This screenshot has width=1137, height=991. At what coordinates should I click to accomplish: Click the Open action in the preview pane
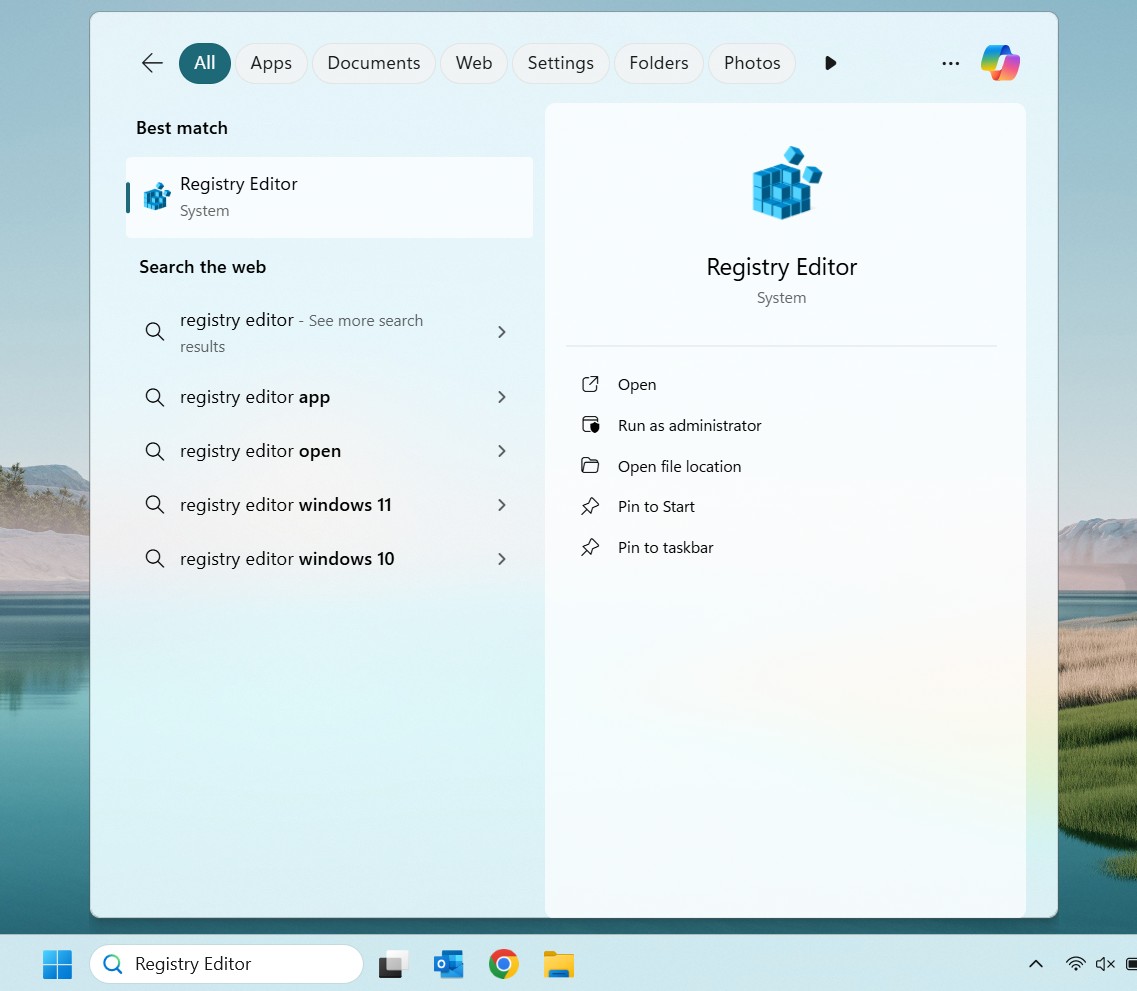coord(782,384)
